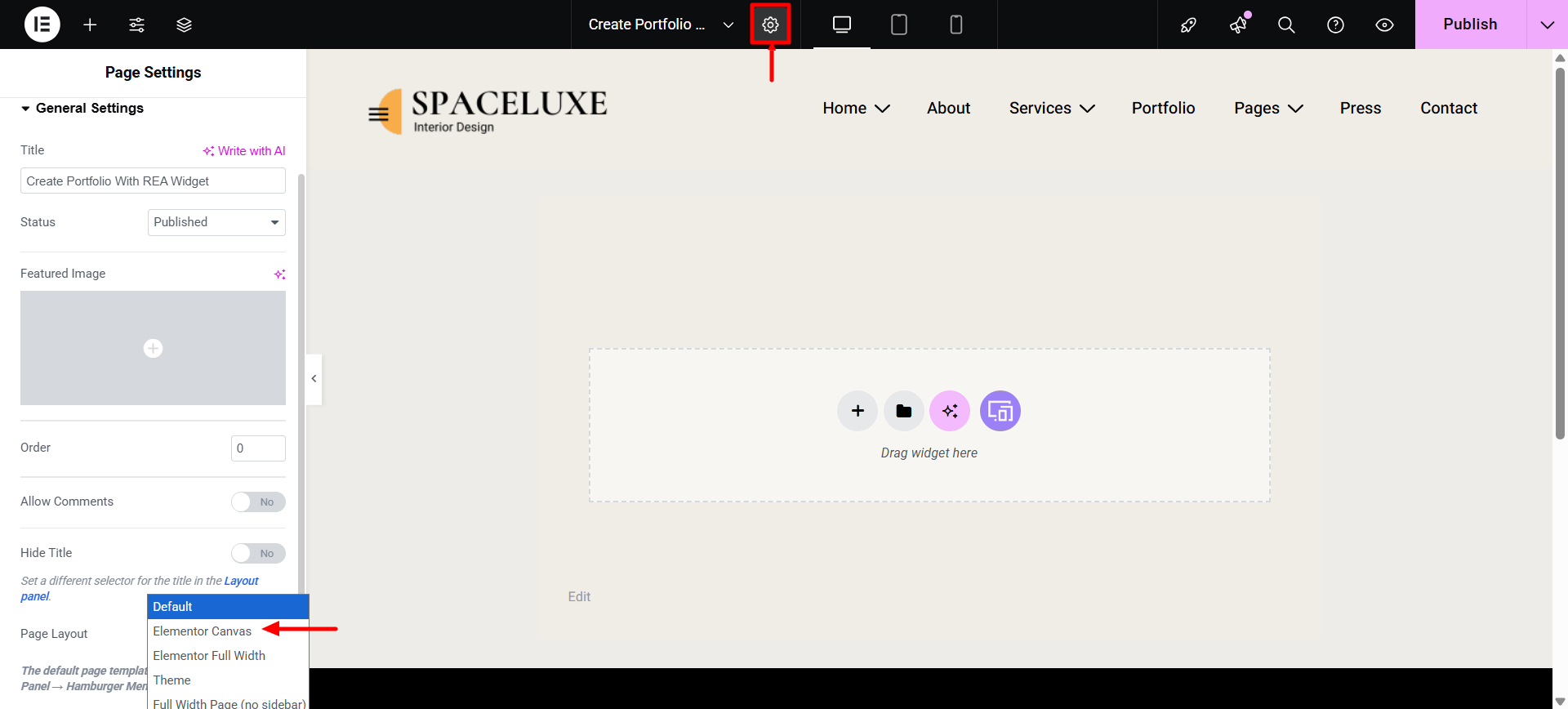Select Elementor Canvas layout option

228,631
